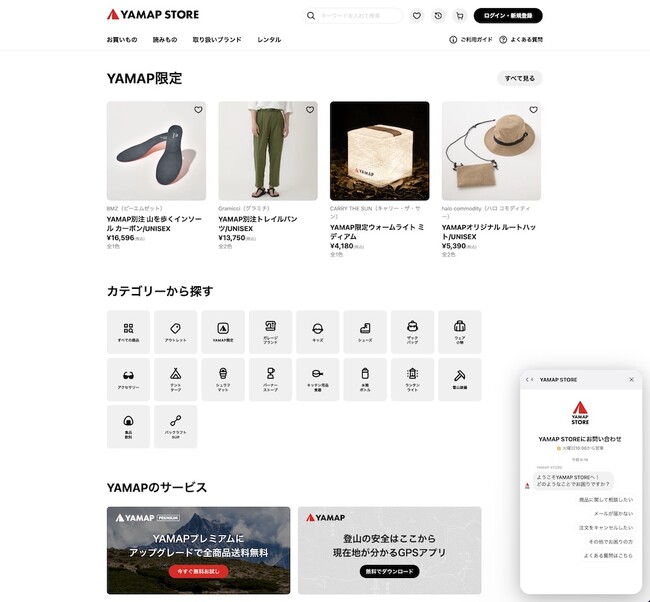Select the ランタン ライト lantern category tile
650x602 pixels.
tap(412, 379)
